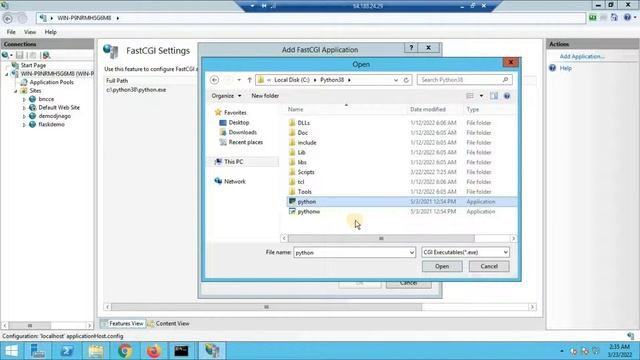Open the Help menu in IIS Manager
The width and height of the screenshot is (640, 360).
pos(51,32)
